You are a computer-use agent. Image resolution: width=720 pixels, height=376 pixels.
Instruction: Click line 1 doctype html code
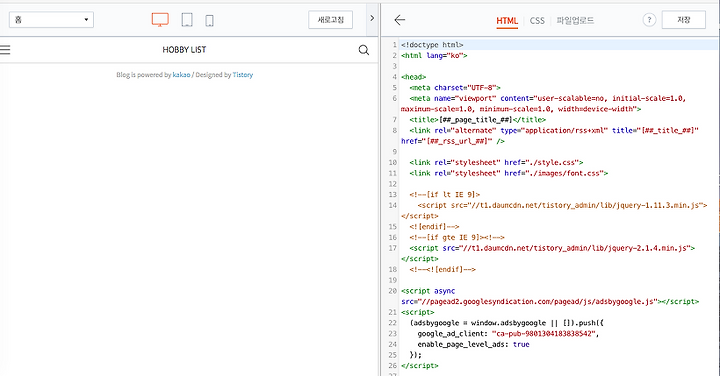point(432,45)
